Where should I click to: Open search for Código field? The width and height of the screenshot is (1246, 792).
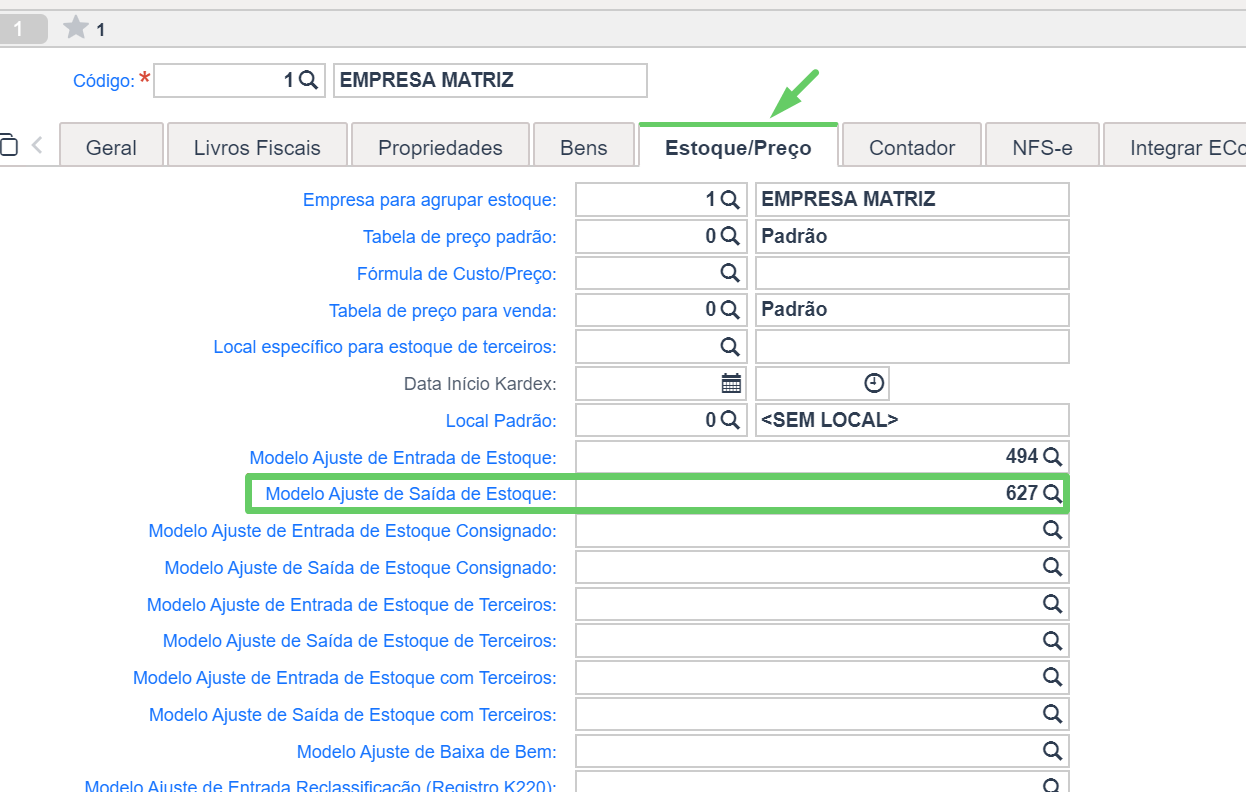[308, 81]
